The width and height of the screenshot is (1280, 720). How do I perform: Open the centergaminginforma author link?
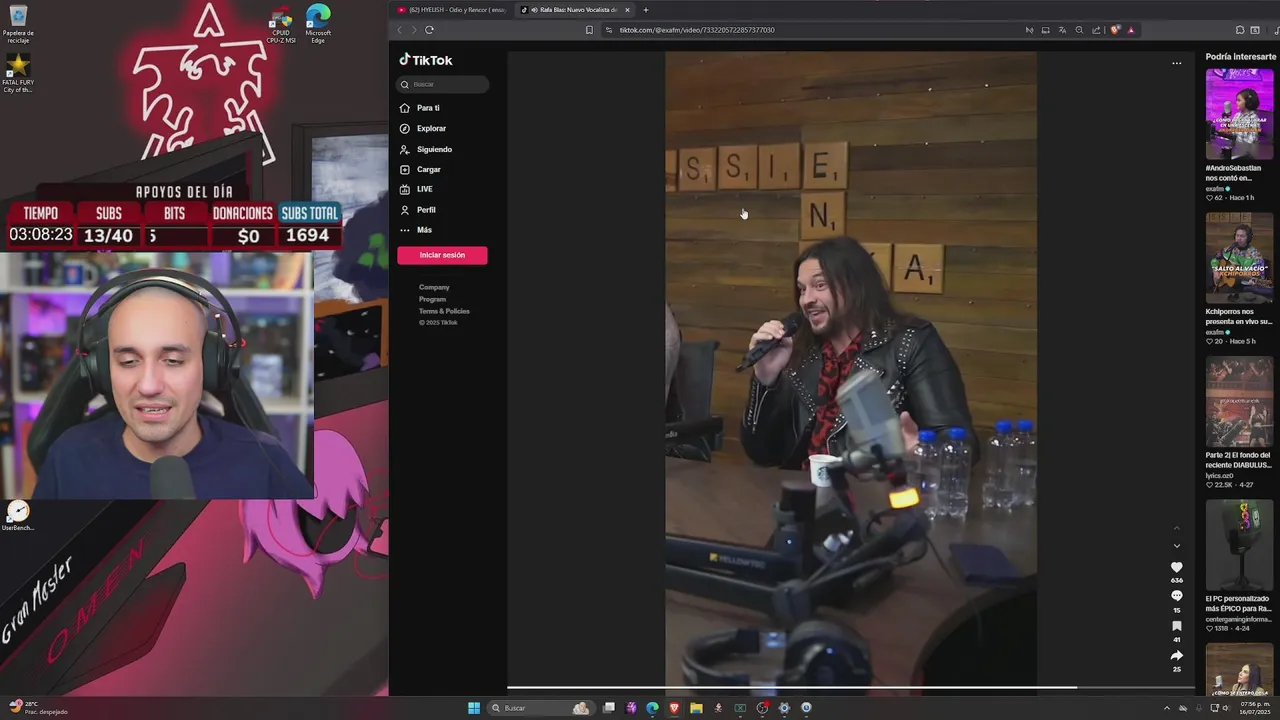pyautogui.click(x=1239, y=619)
